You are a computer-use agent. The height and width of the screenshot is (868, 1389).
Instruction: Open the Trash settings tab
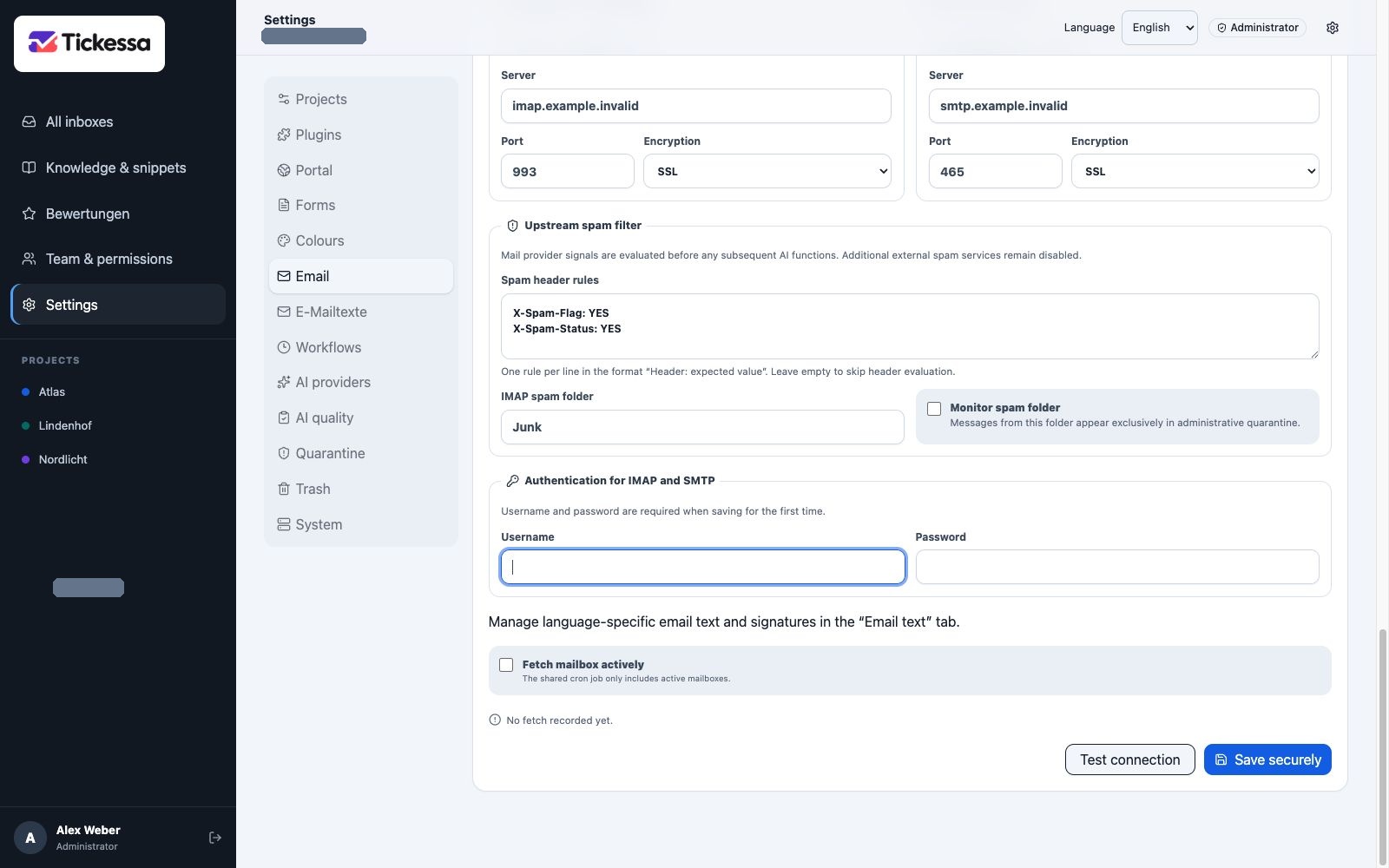pyautogui.click(x=361, y=489)
